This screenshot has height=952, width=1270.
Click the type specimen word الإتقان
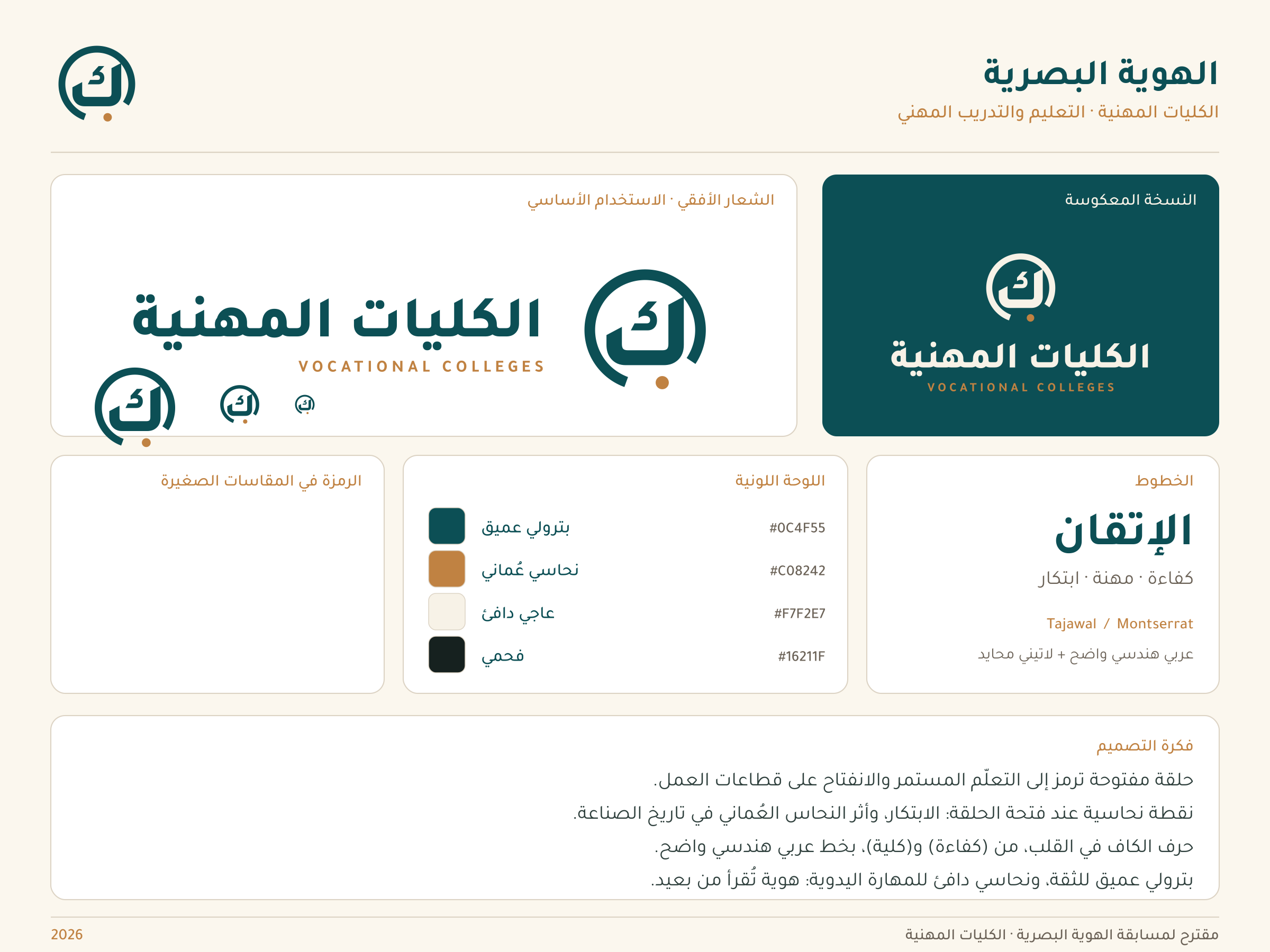[1124, 535]
